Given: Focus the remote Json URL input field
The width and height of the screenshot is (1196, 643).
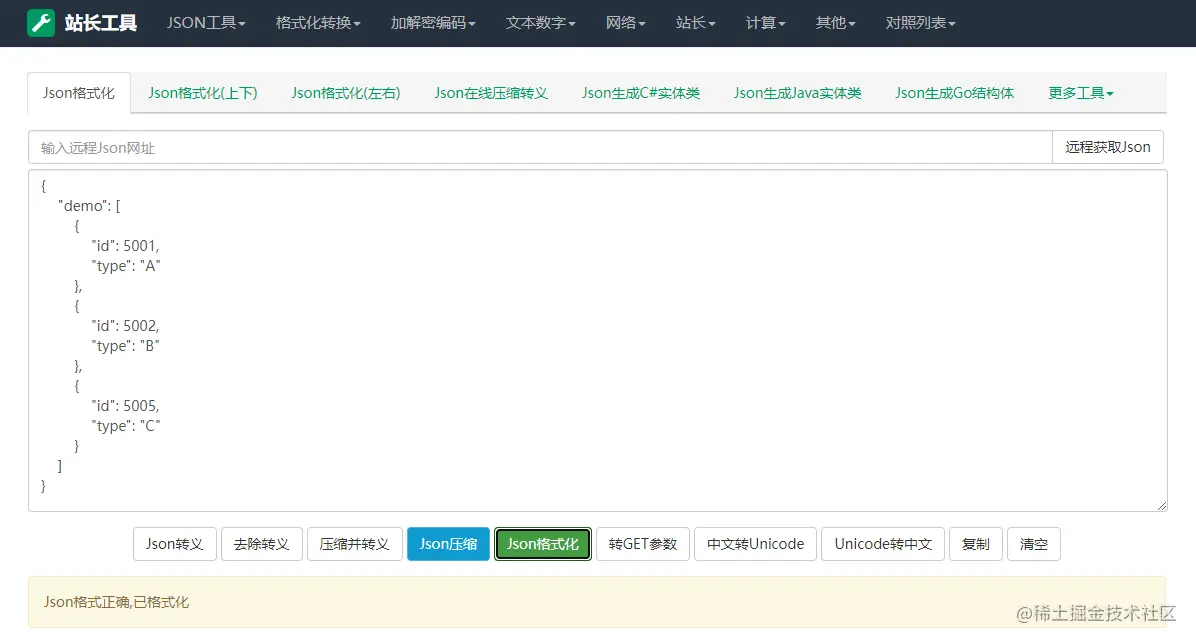Looking at the screenshot, I should click(540, 147).
